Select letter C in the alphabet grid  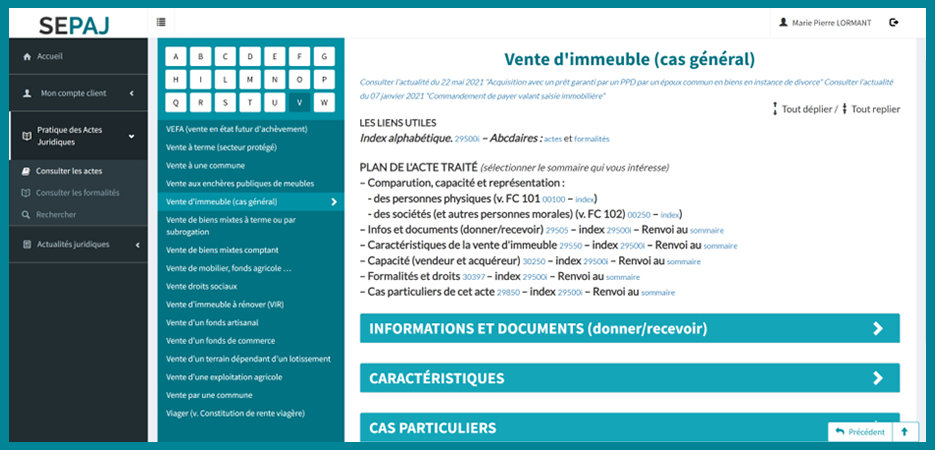click(x=225, y=57)
